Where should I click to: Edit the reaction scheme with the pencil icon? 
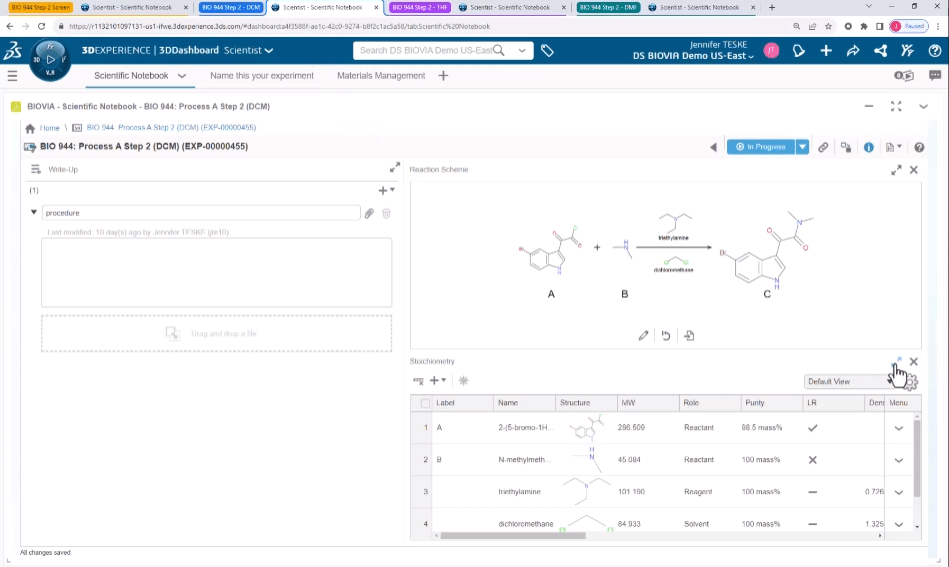click(643, 335)
